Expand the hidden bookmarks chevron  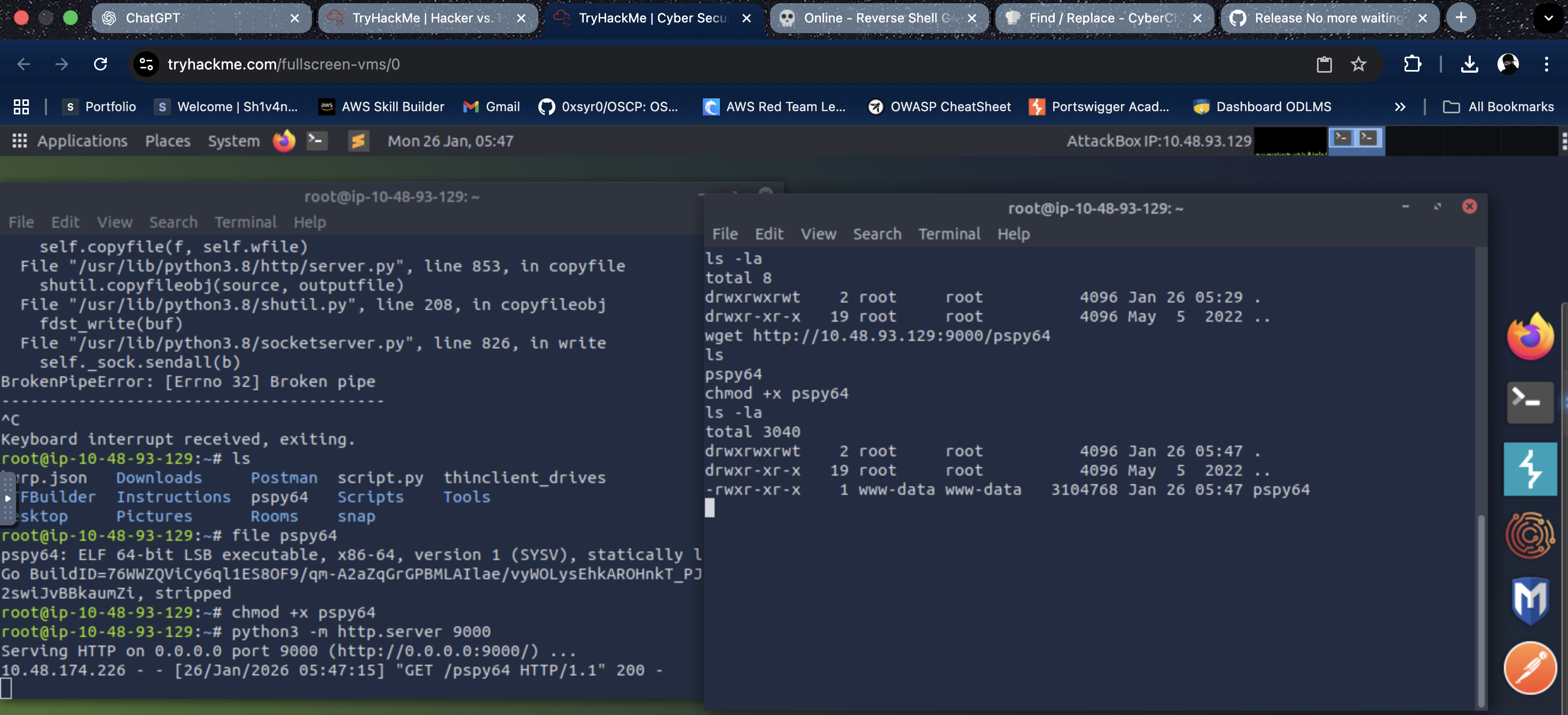(x=1399, y=106)
